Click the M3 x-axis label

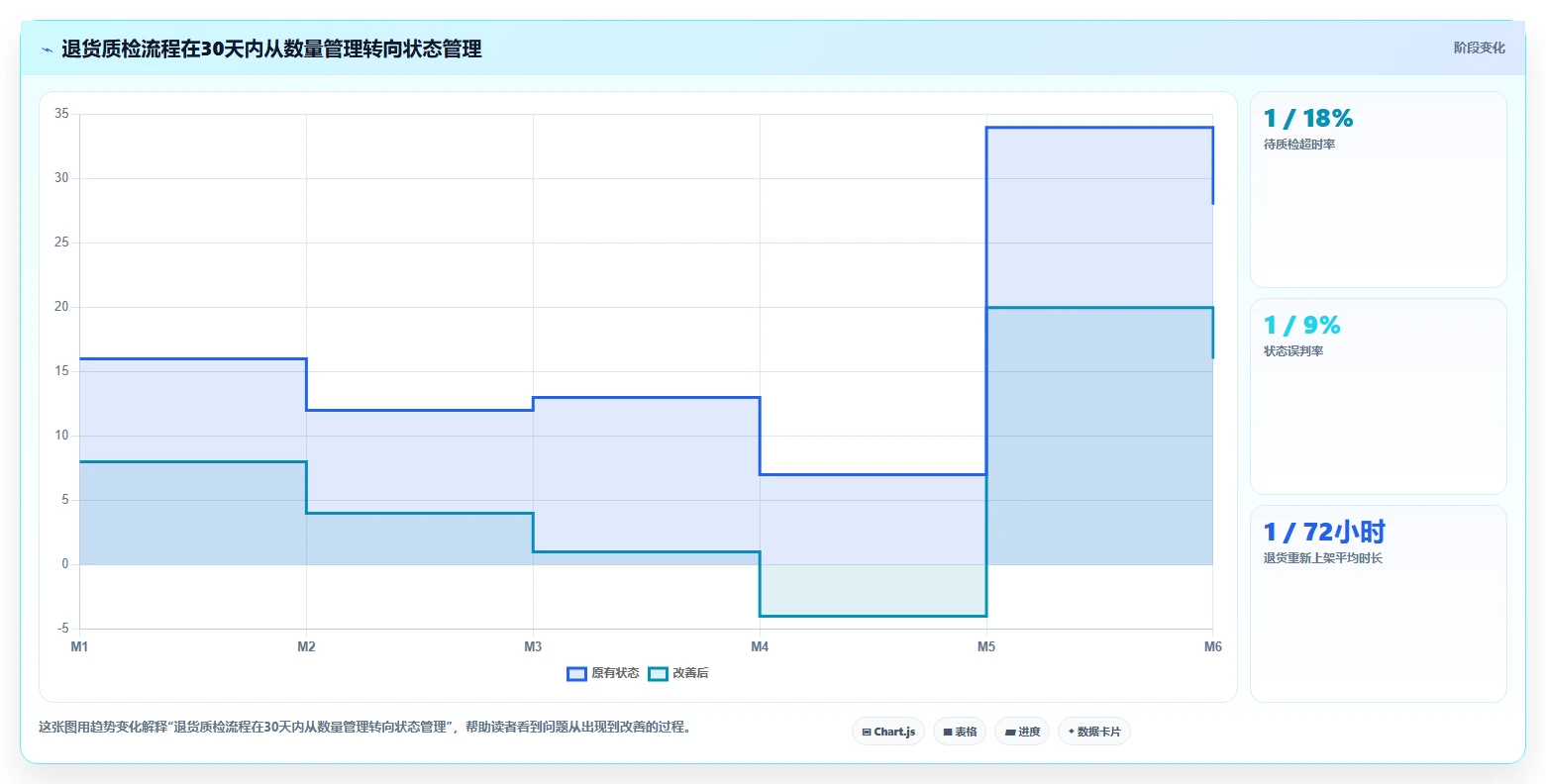[x=533, y=646]
